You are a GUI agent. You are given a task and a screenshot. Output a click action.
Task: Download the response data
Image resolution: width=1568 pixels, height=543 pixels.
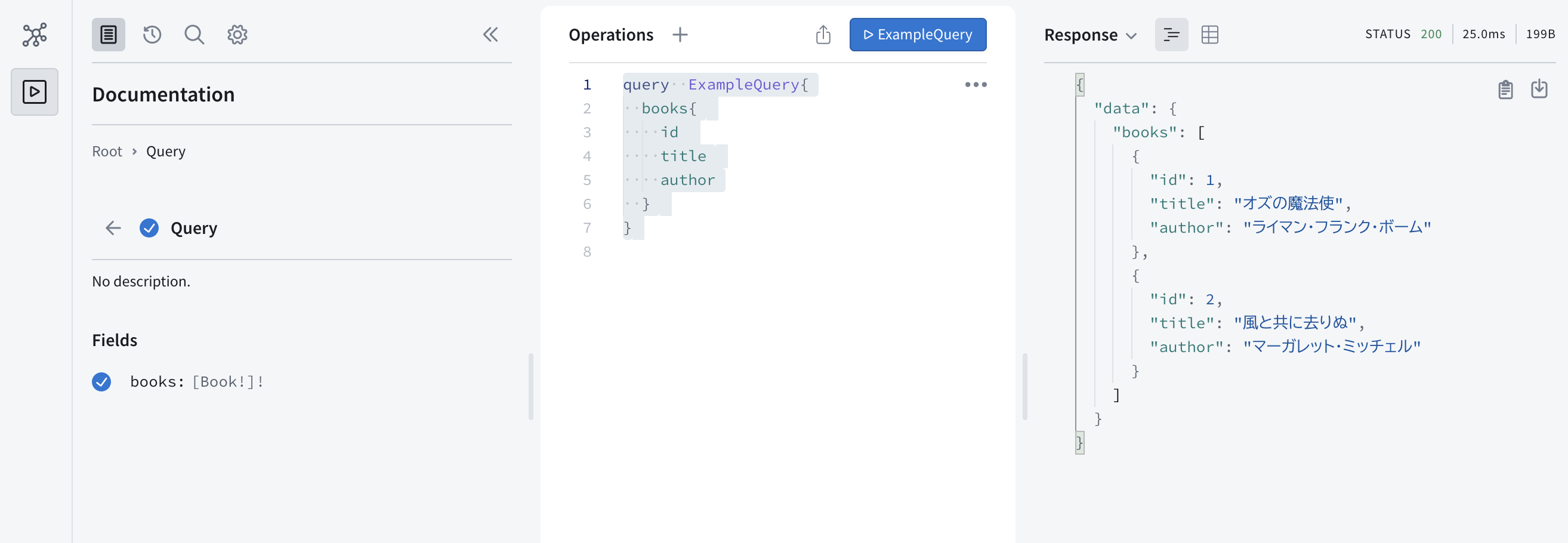(x=1539, y=89)
